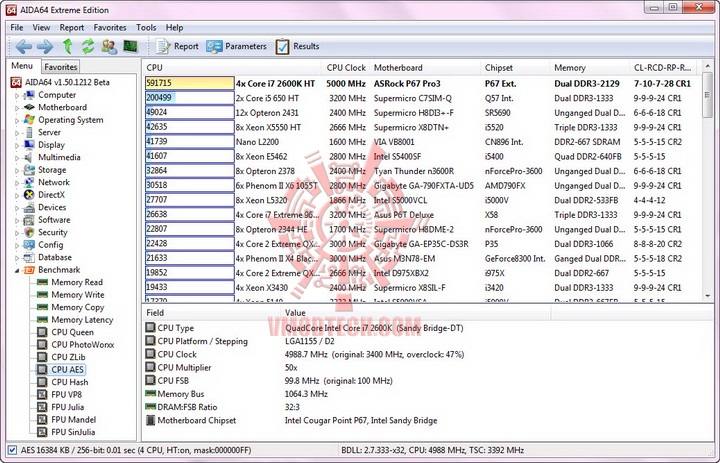720x463 pixels.
Task: Click the green Up arrow icon
Action: coord(68,46)
